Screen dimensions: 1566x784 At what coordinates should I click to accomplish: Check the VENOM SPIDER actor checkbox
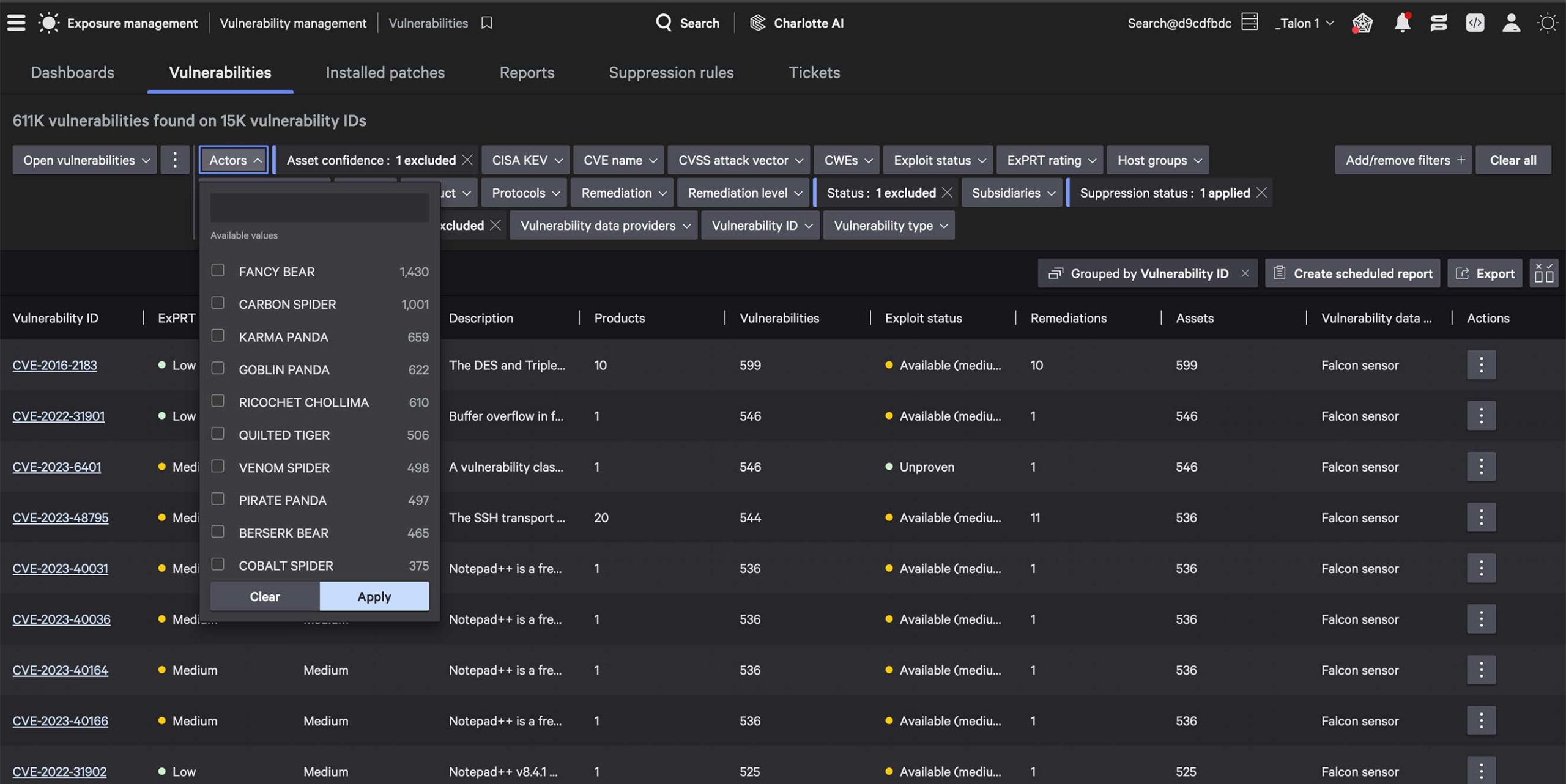pos(218,466)
